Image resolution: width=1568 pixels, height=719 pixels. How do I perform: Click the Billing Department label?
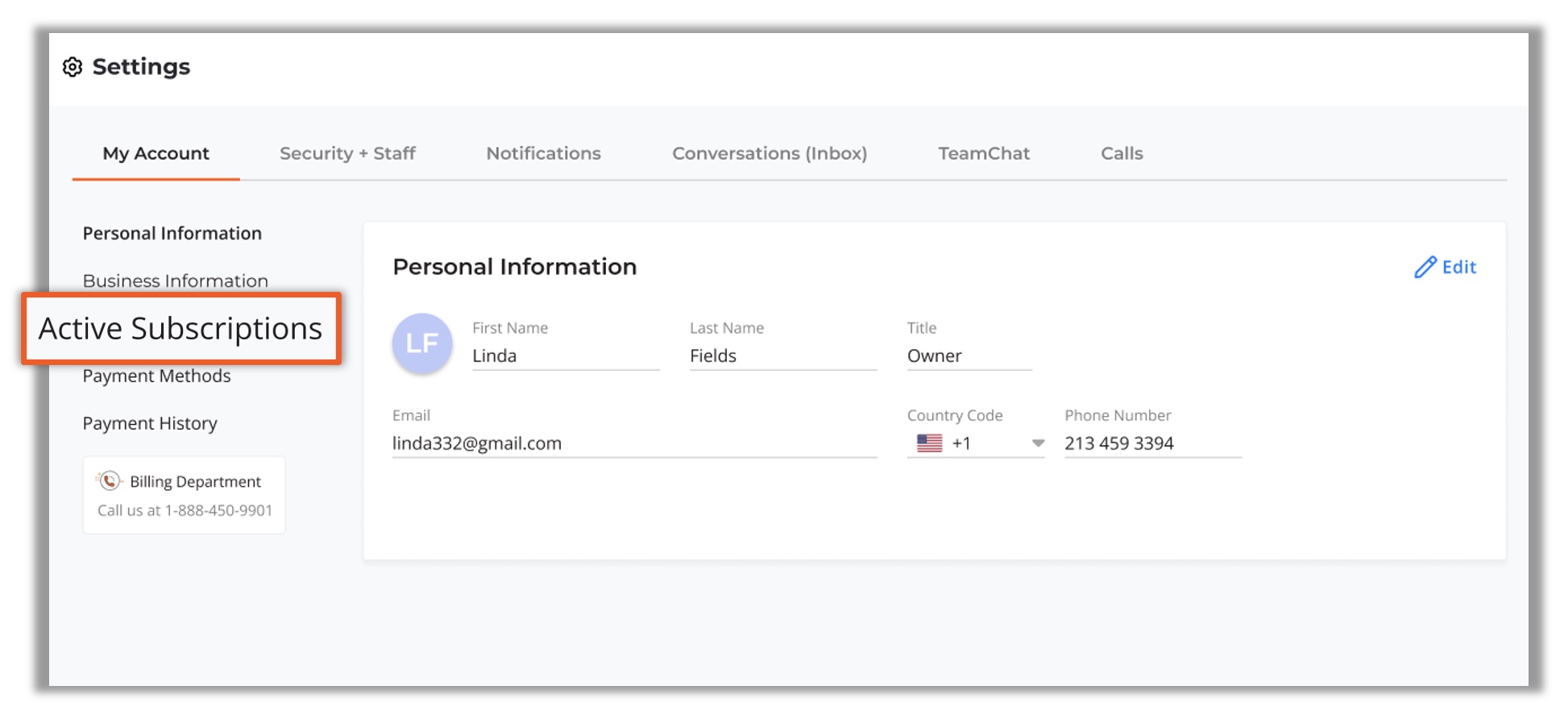coord(195,482)
